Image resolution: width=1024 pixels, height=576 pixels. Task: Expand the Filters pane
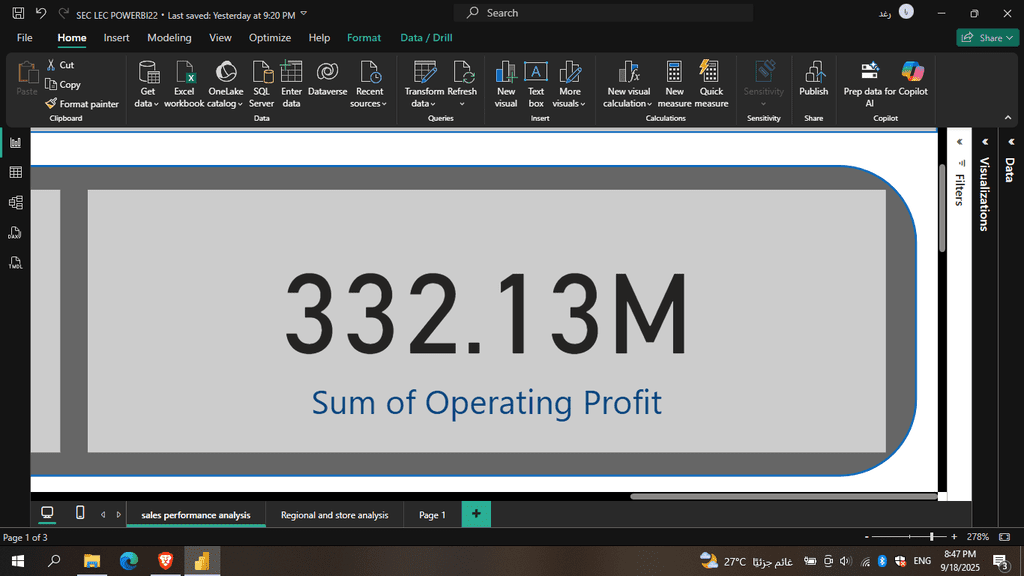tap(959, 142)
